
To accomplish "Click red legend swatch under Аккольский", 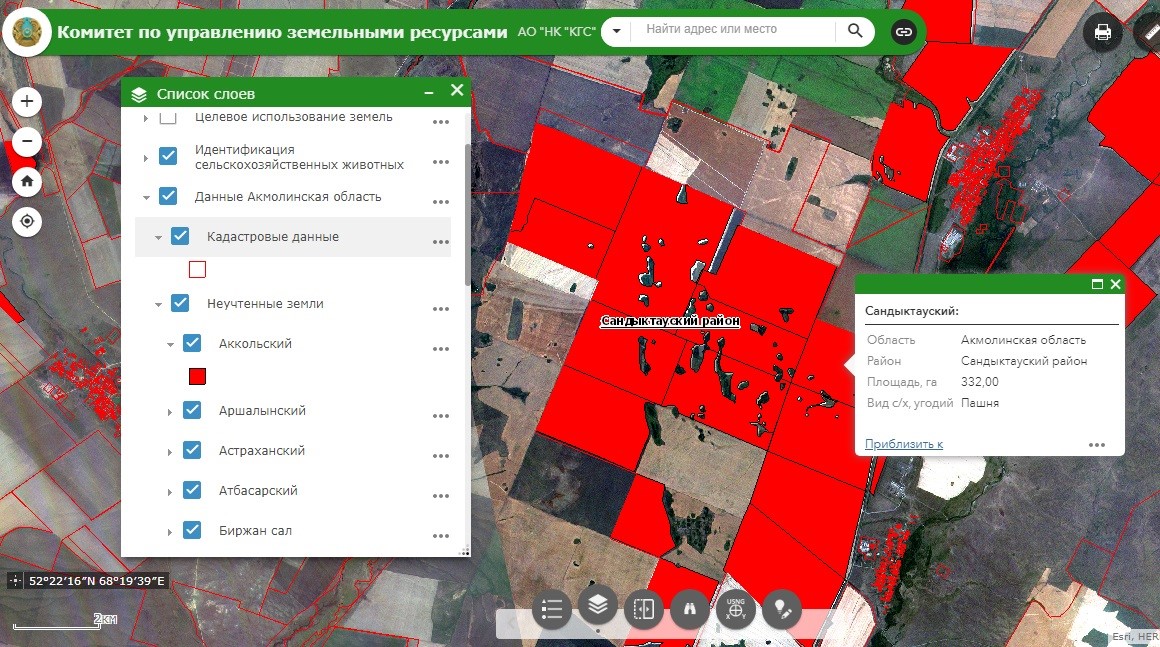I will [x=197, y=376].
